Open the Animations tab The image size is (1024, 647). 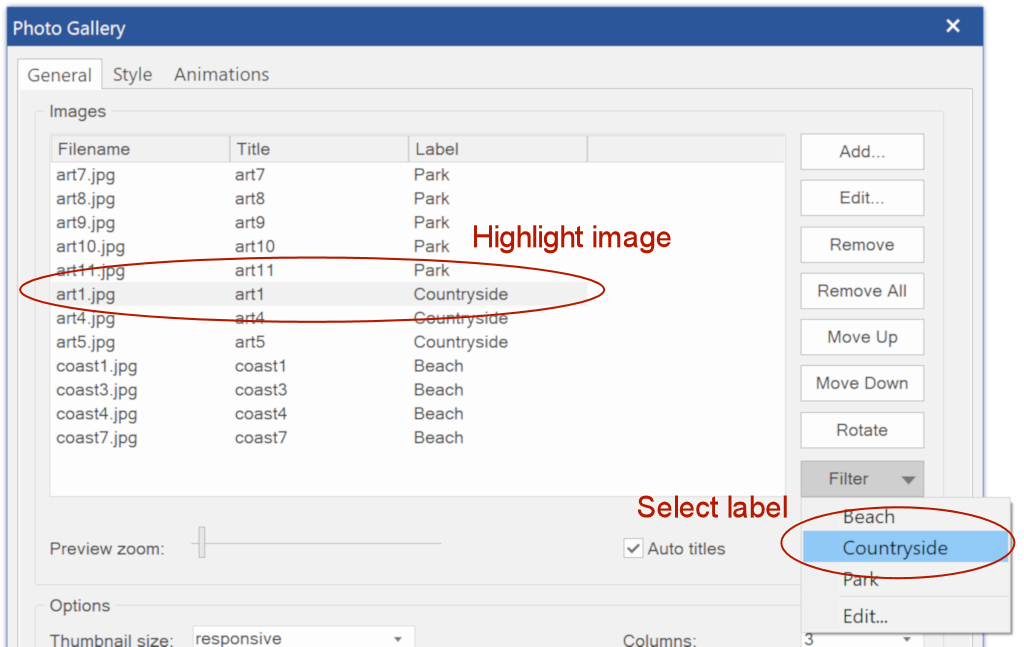click(221, 75)
